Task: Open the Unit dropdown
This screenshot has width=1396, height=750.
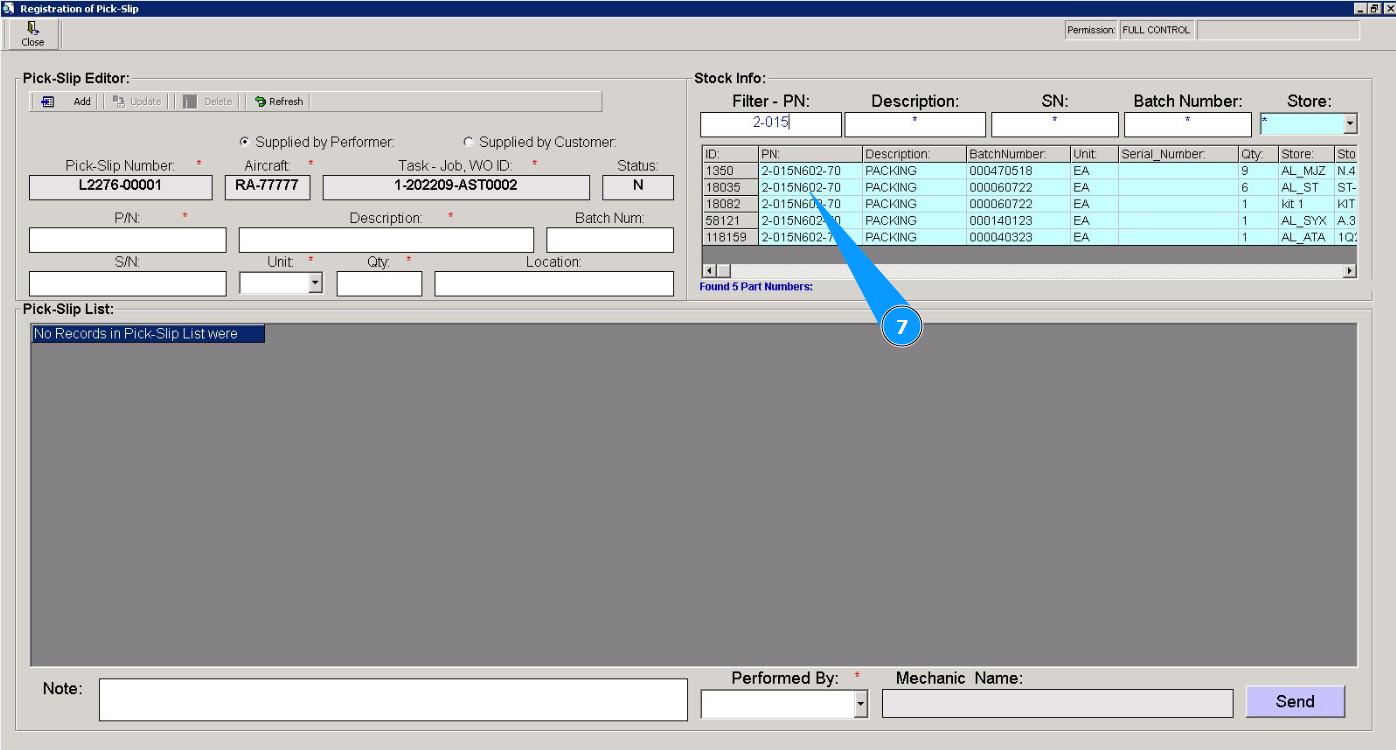Action: coord(316,284)
